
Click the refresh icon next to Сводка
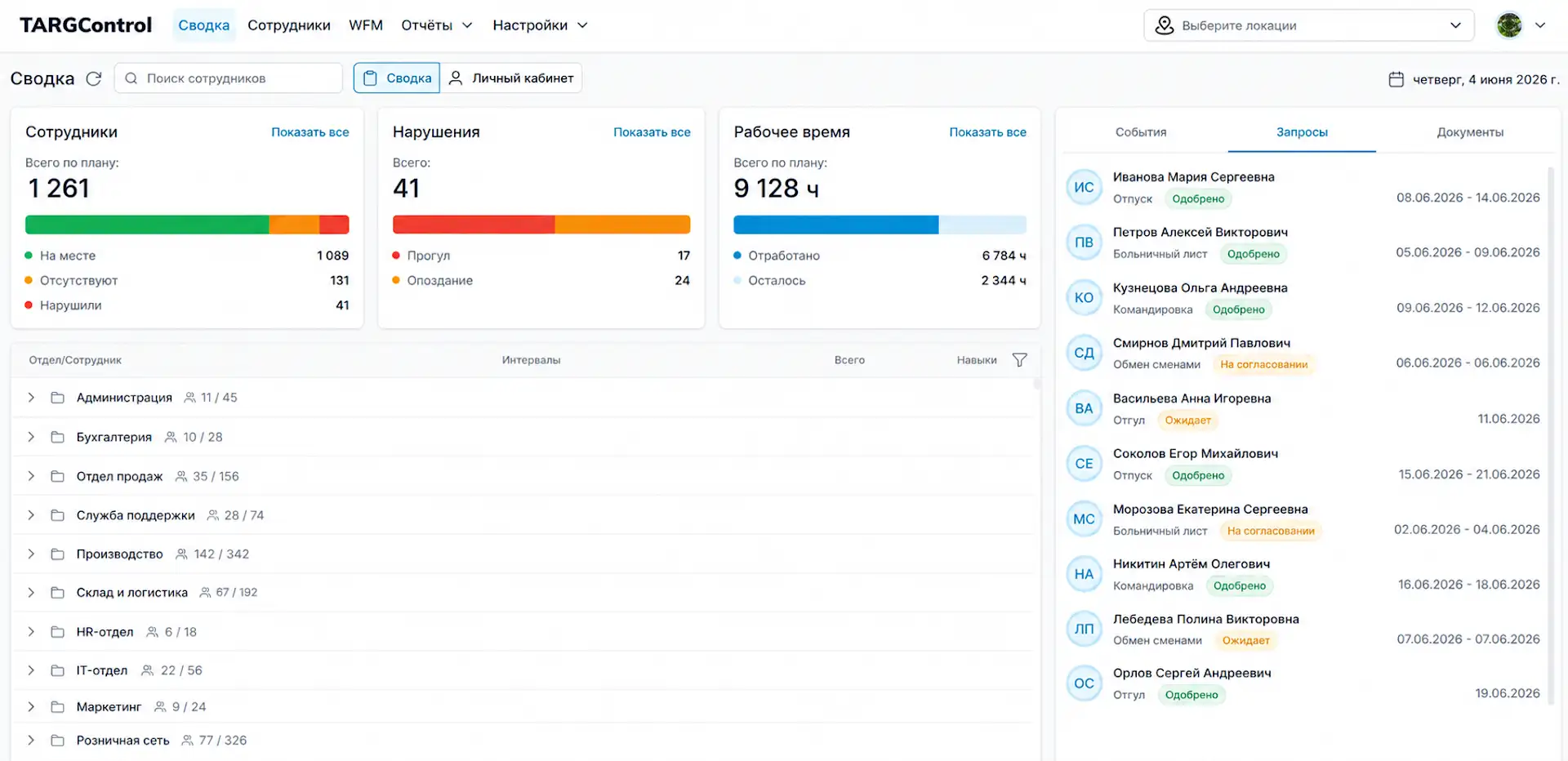coord(94,78)
